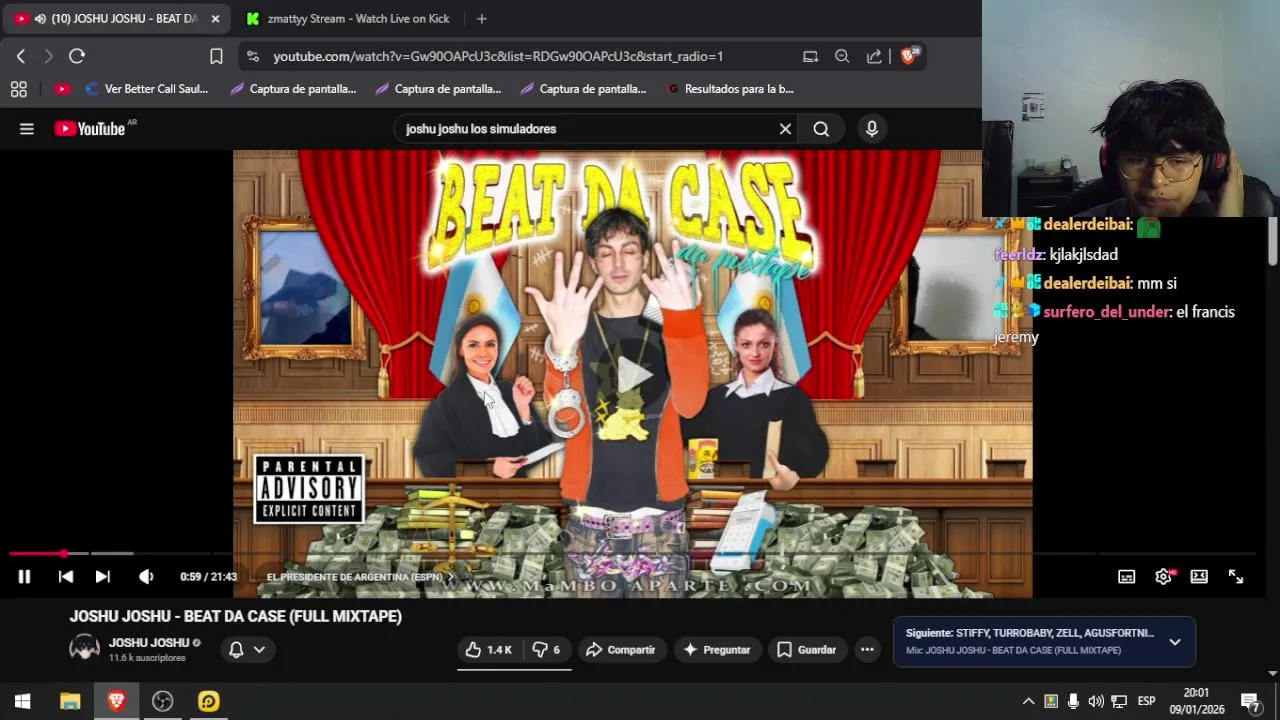1280x720 pixels.
Task: Open more actions three-dot menu
Action: (x=867, y=650)
